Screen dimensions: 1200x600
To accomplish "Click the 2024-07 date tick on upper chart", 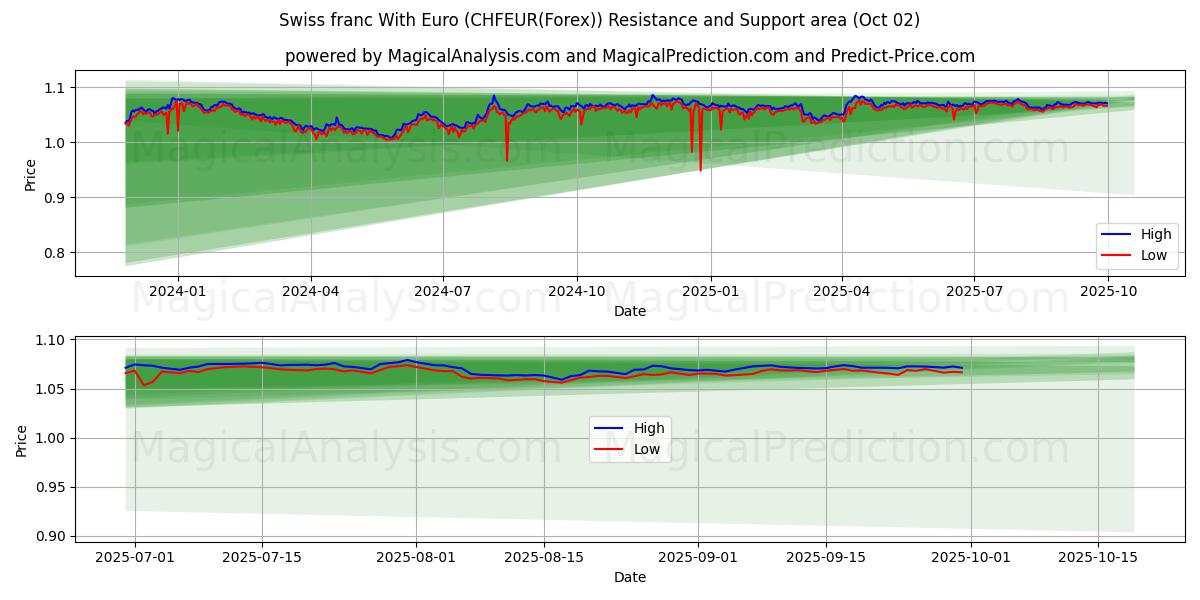I will pyautogui.click(x=443, y=291).
